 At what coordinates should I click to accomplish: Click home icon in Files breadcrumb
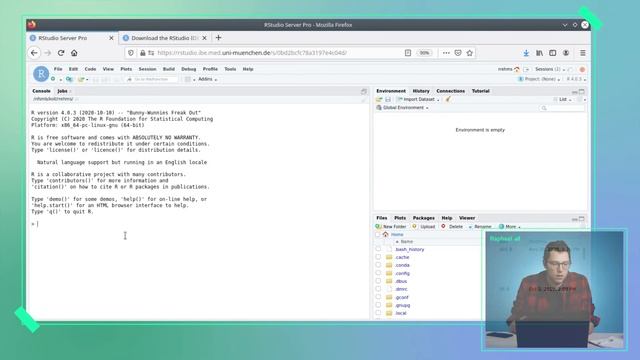(x=385, y=234)
